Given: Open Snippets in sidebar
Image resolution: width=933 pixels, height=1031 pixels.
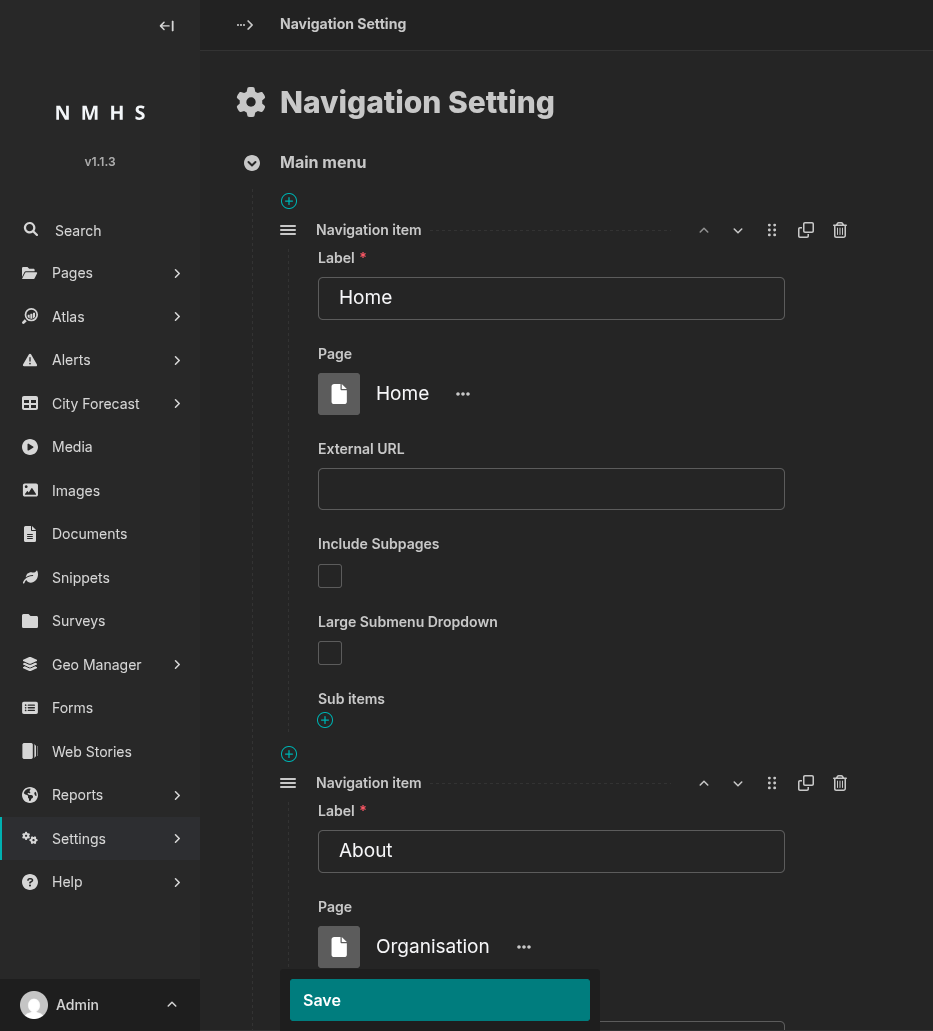Looking at the screenshot, I should [x=100, y=577].
